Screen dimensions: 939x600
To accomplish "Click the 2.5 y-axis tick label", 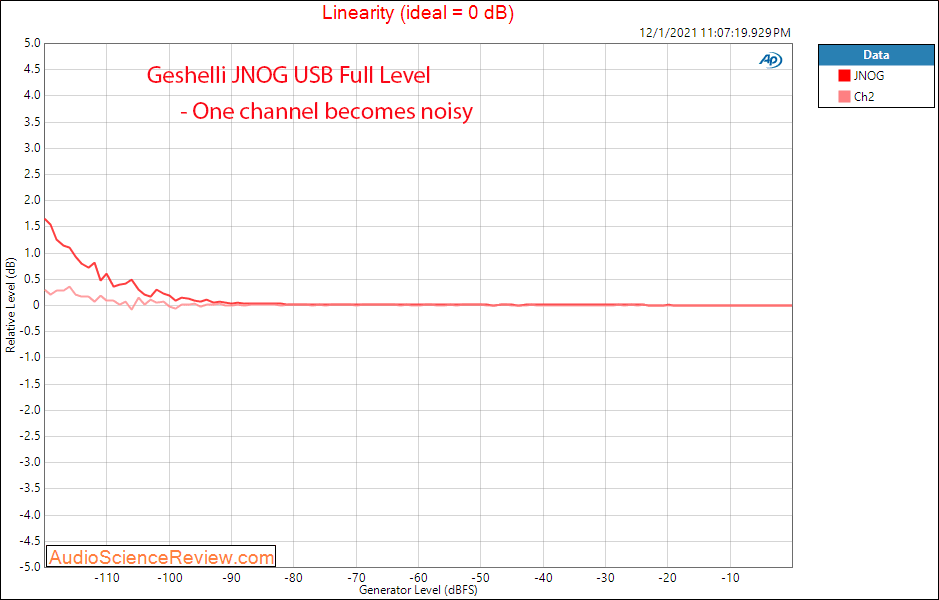I will click(33, 174).
